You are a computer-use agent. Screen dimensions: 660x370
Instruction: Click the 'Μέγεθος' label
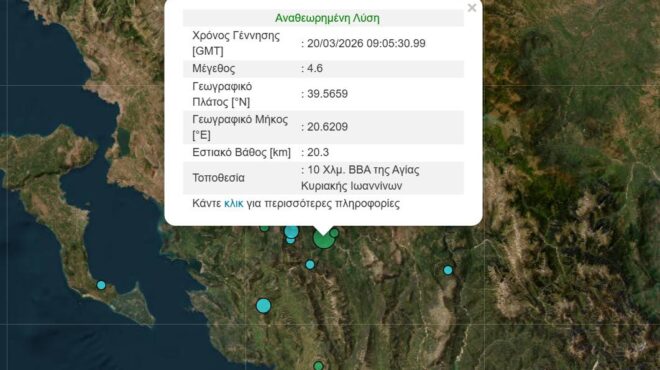[x=214, y=68]
